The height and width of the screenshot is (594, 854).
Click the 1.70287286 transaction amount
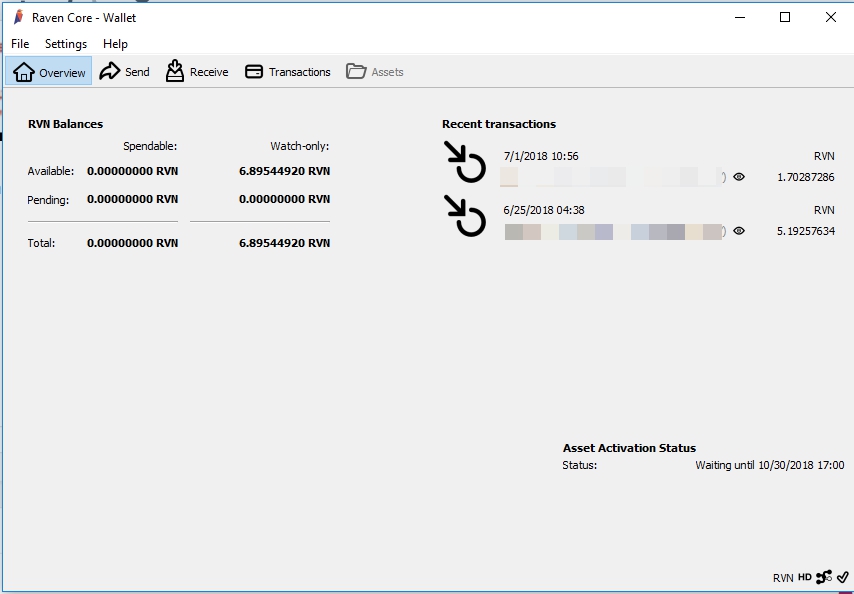tap(806, 177)
